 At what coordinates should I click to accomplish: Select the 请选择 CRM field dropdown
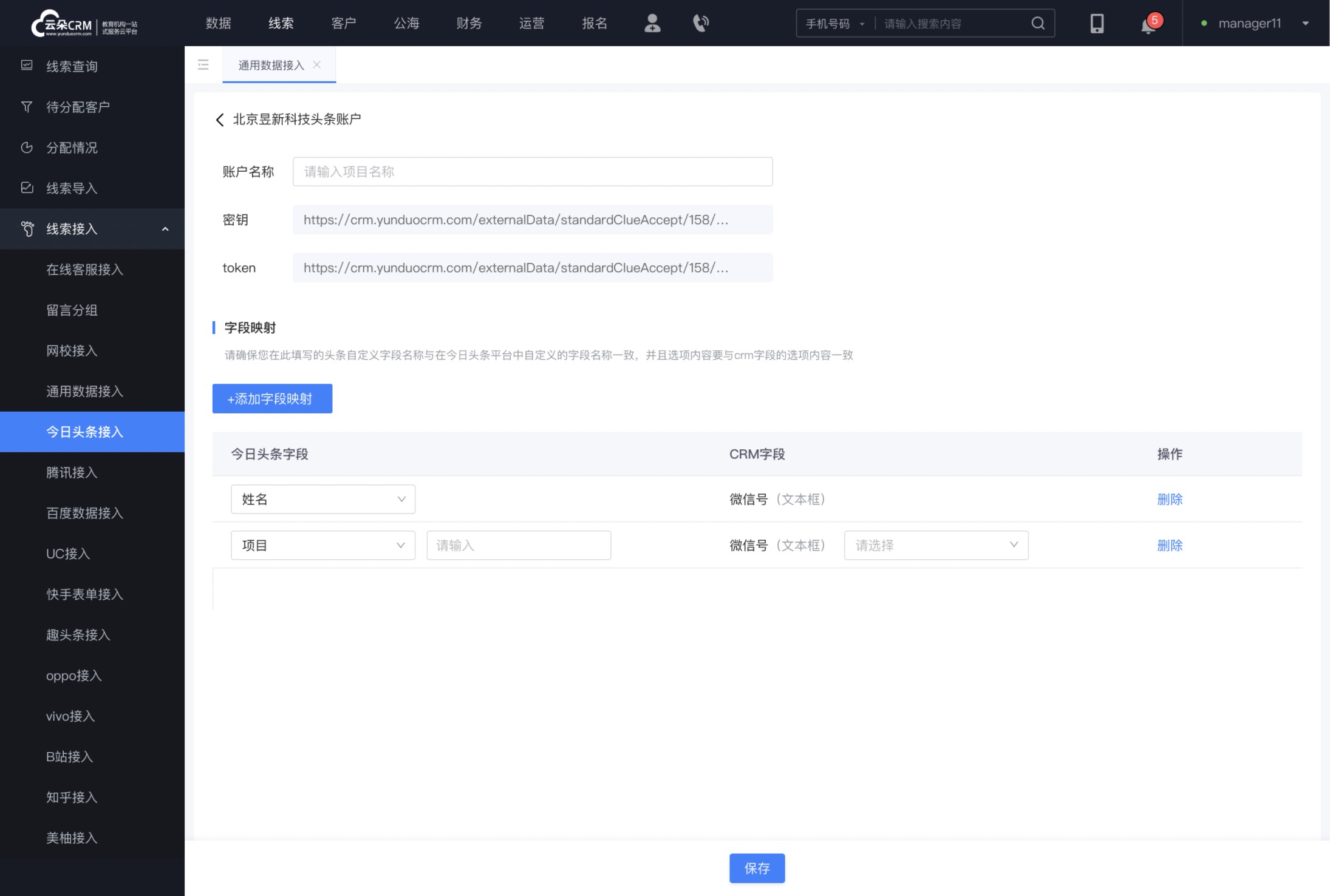pyautogui.click(x=934, y=545)
